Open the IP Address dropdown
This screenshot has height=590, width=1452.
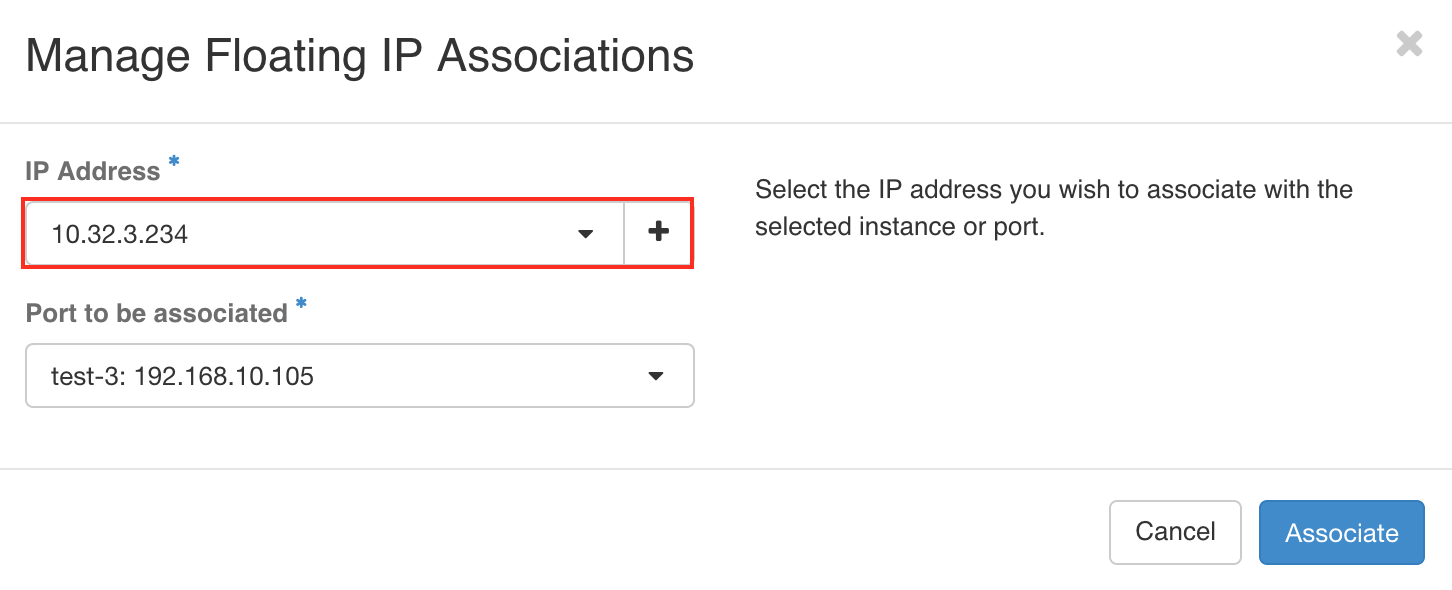[325, 234]
